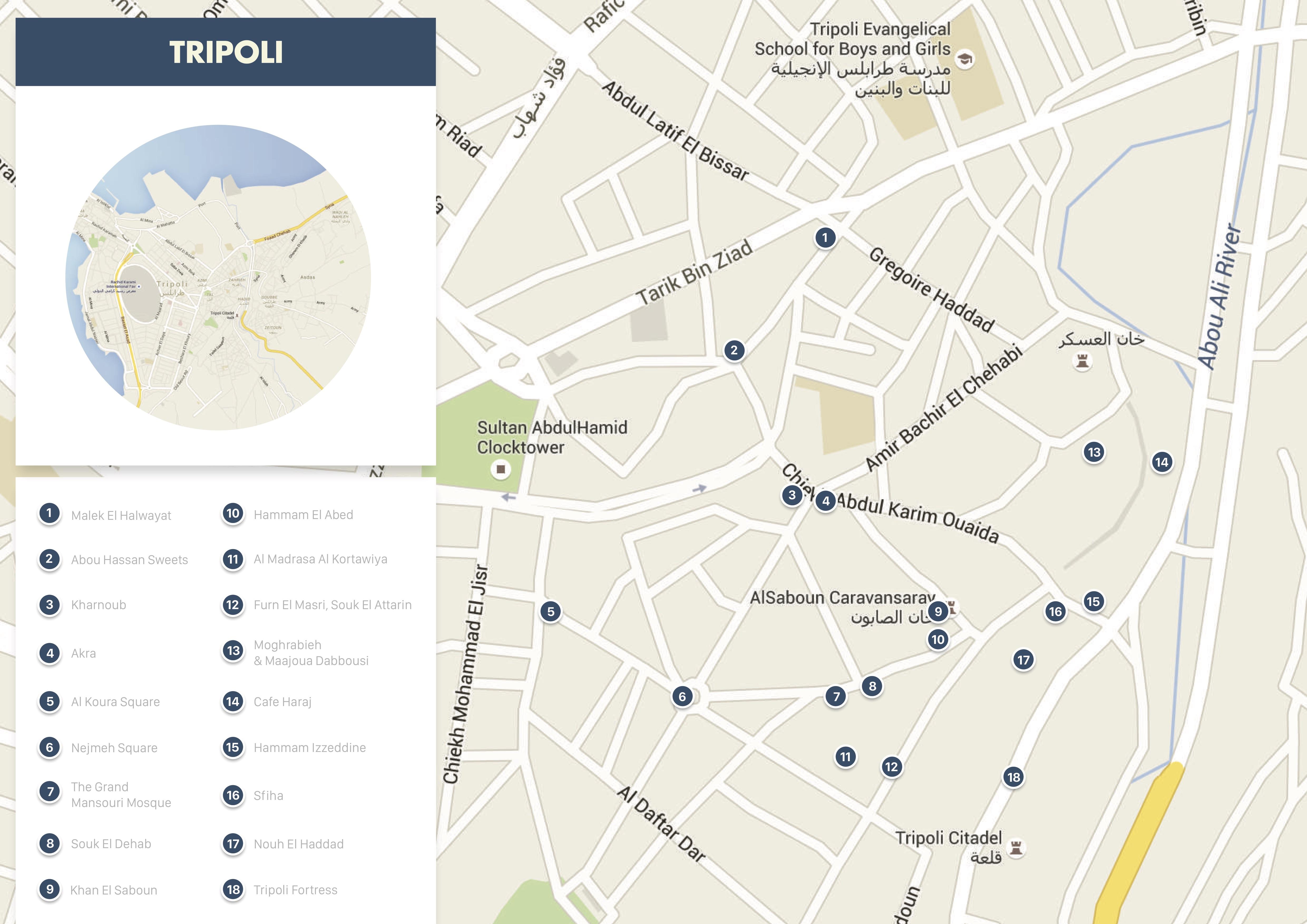Select Nouh El Haddad in the legend
This screenshot has height=924, width=1307.
tap(298, 844)
